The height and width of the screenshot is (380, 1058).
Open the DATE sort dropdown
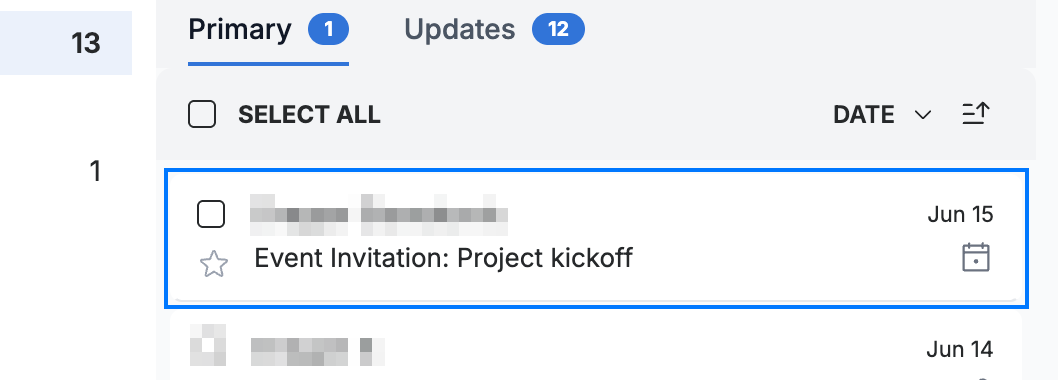pyautogui.click(x=882, y=115)
